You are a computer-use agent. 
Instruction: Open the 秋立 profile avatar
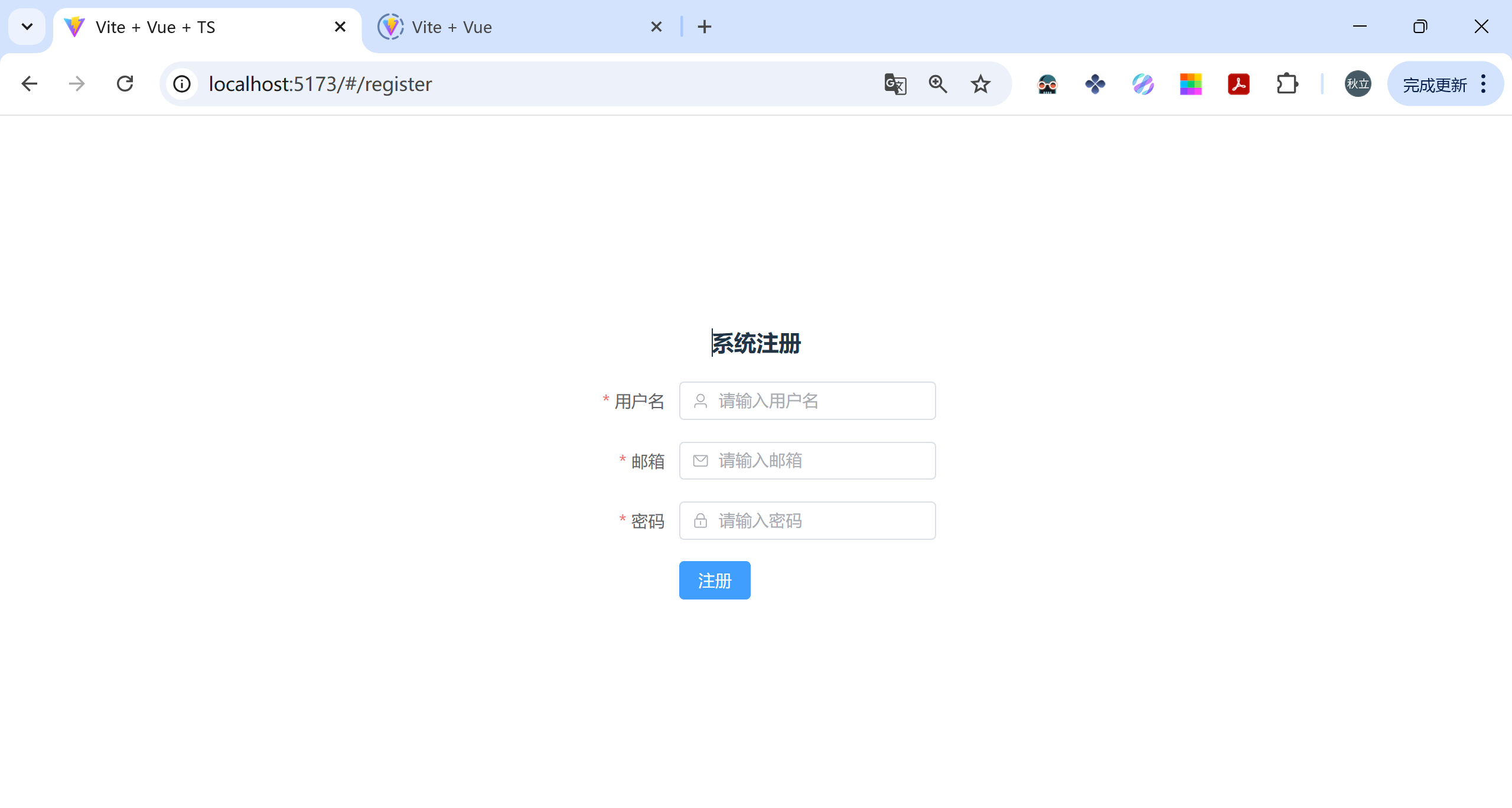1358,84
